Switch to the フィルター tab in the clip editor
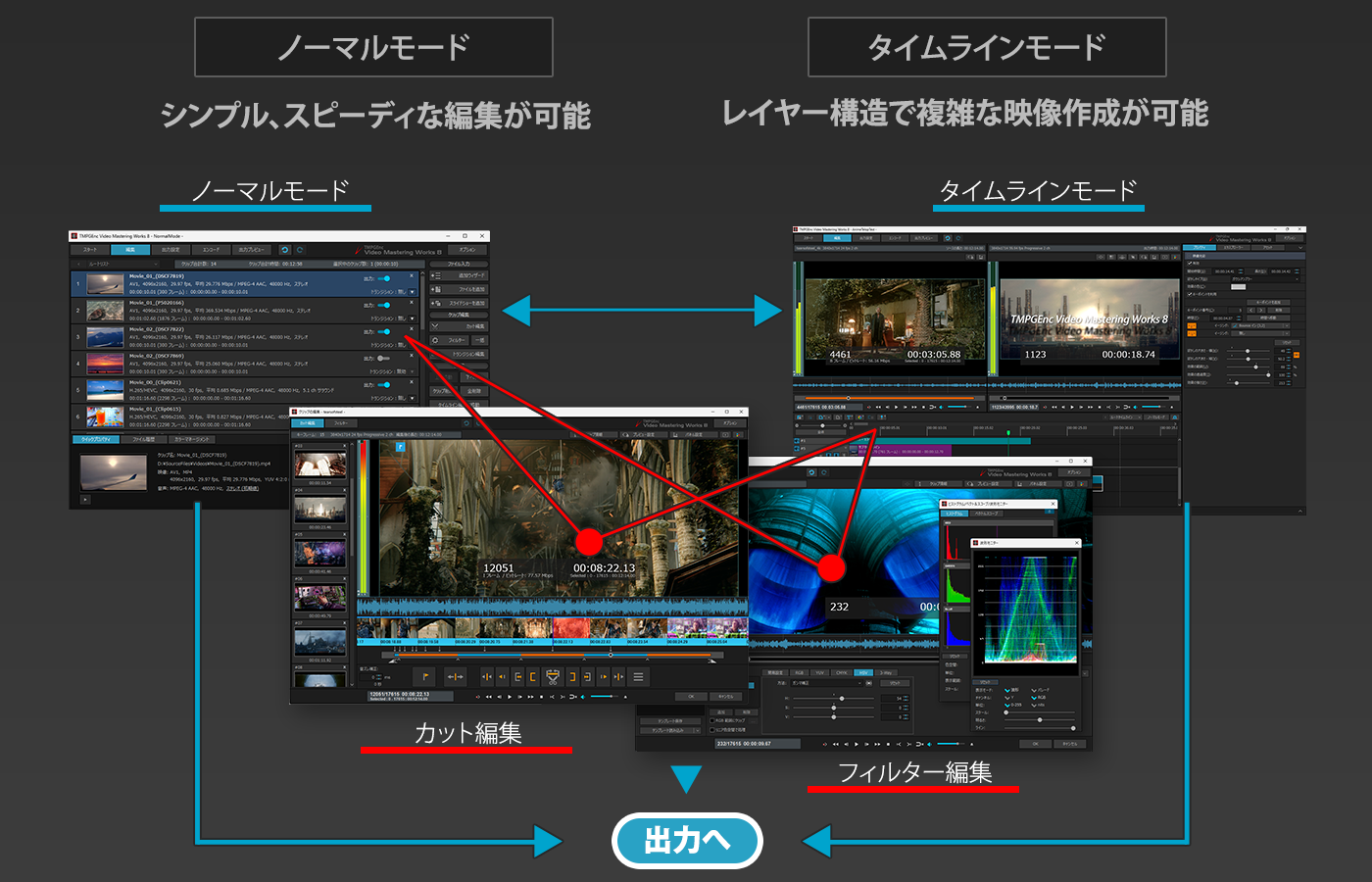The height and width of the screenshot is (882, 1372). 340,422
